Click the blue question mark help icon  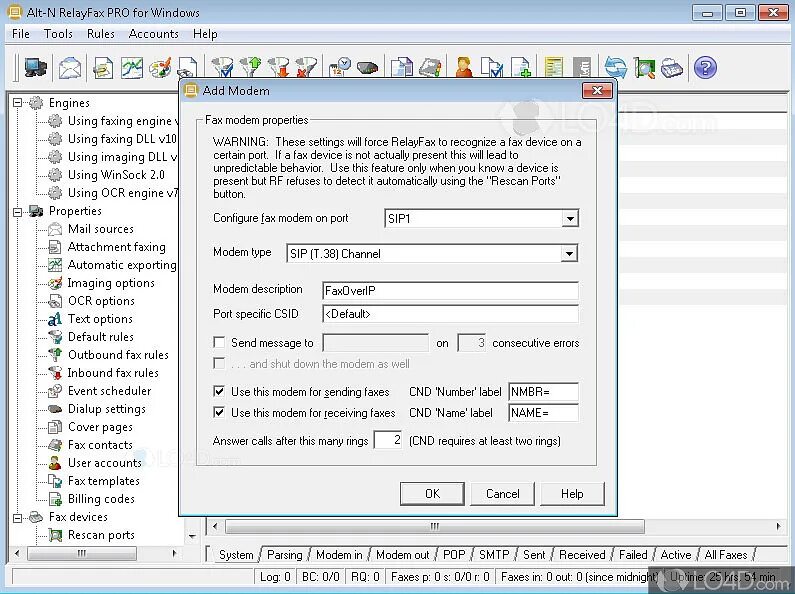(705, 67)
